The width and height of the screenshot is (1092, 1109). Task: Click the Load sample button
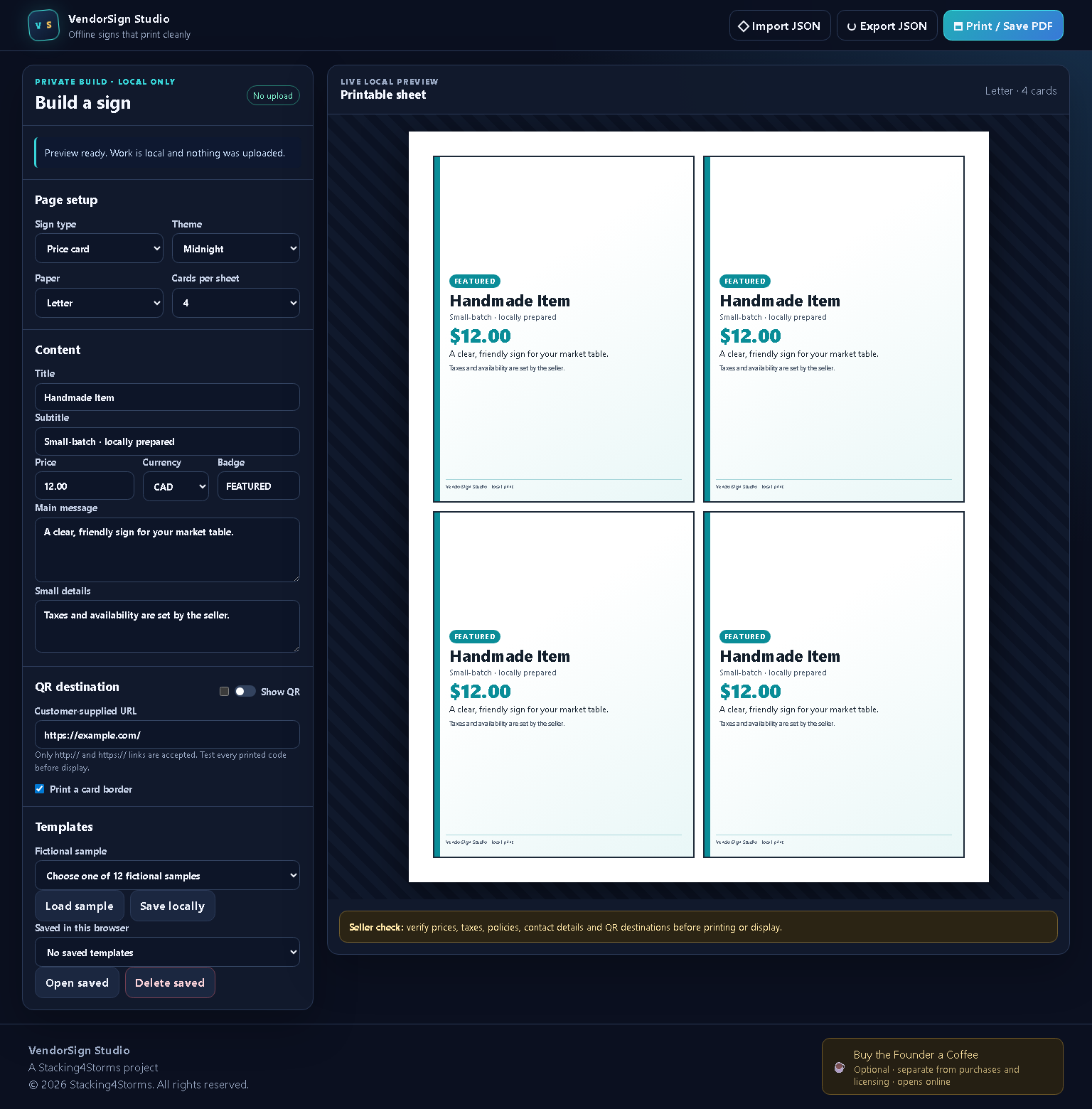pos(80,906)
